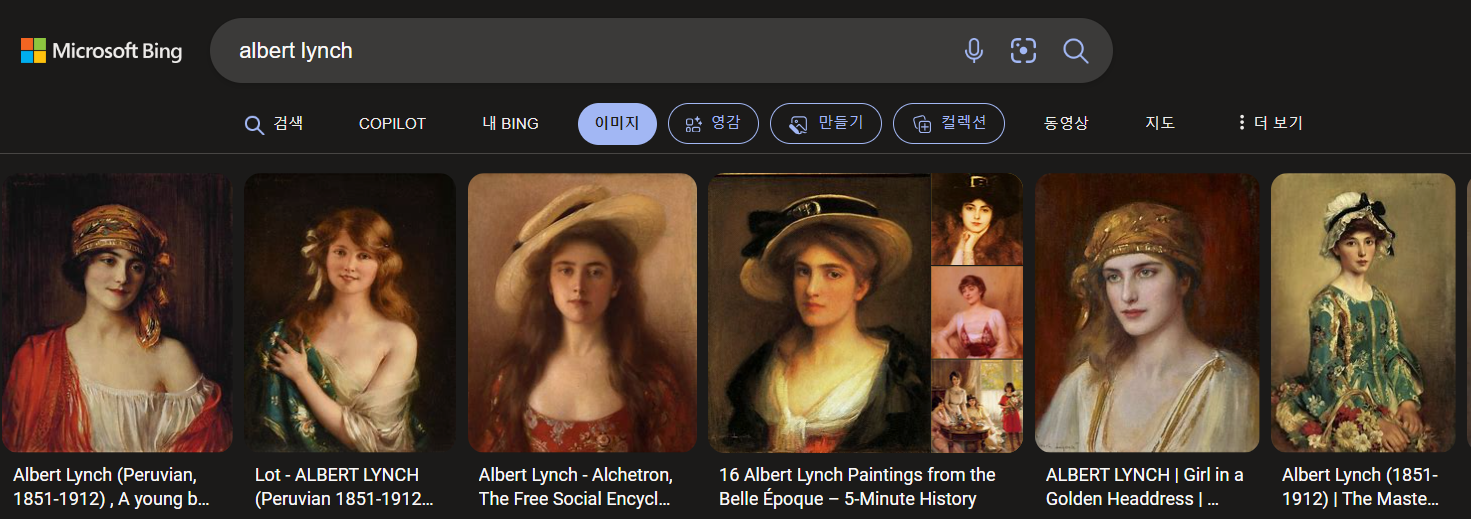Open small bottom collage tea scene thumbnail
1471x519 pixels.
coord(977,406)
